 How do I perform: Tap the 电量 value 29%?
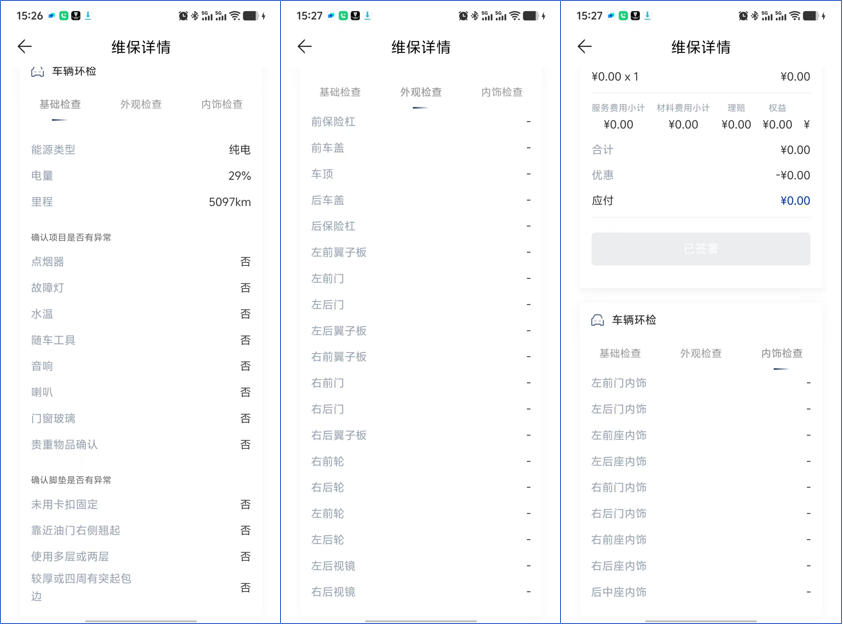click(x=240, y=176)
